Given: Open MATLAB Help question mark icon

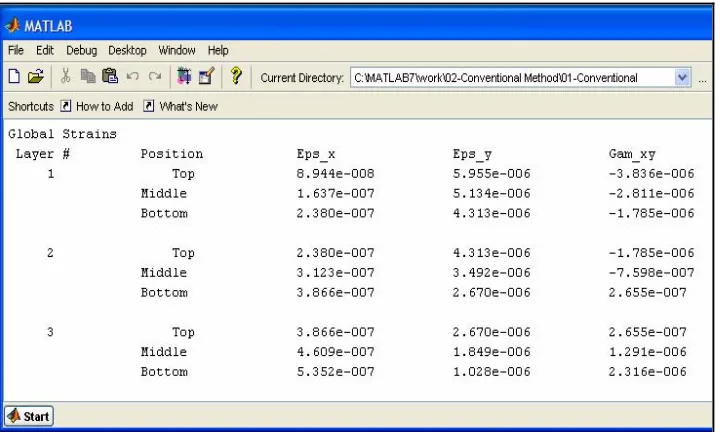Looking at the screenshot, I should coord(236,76).
